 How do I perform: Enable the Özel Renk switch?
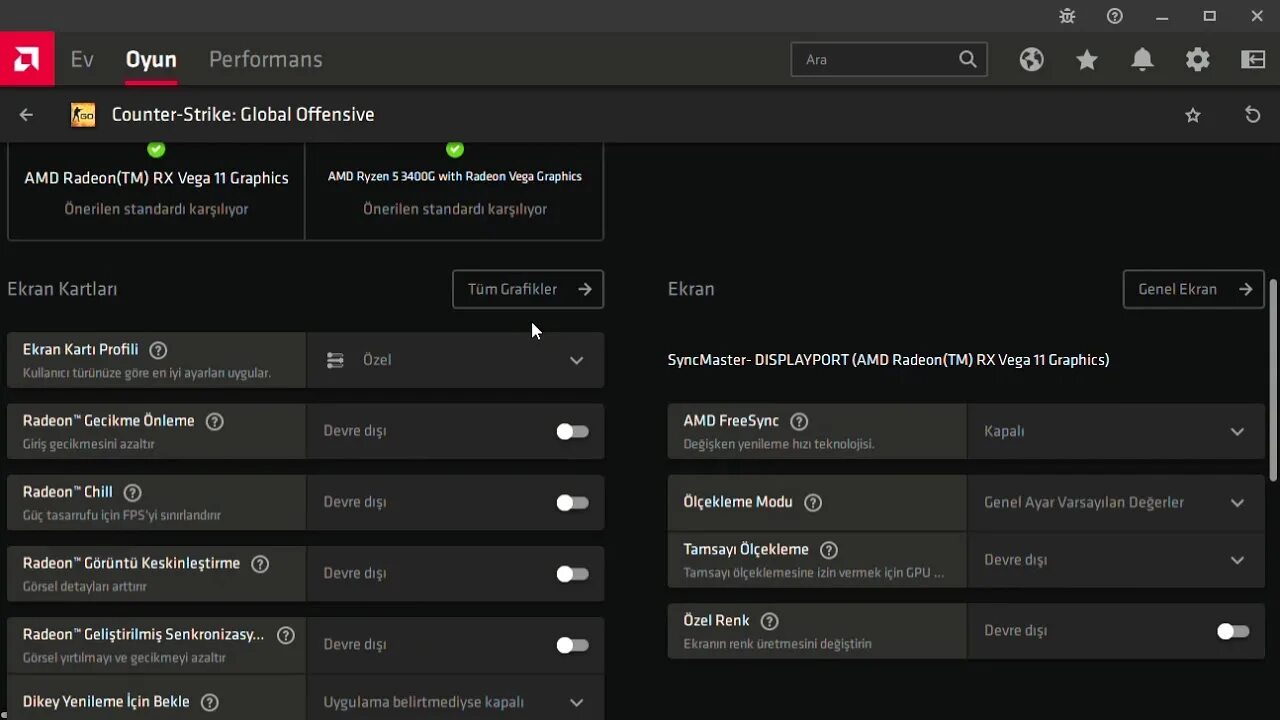tap(1233, 631)
